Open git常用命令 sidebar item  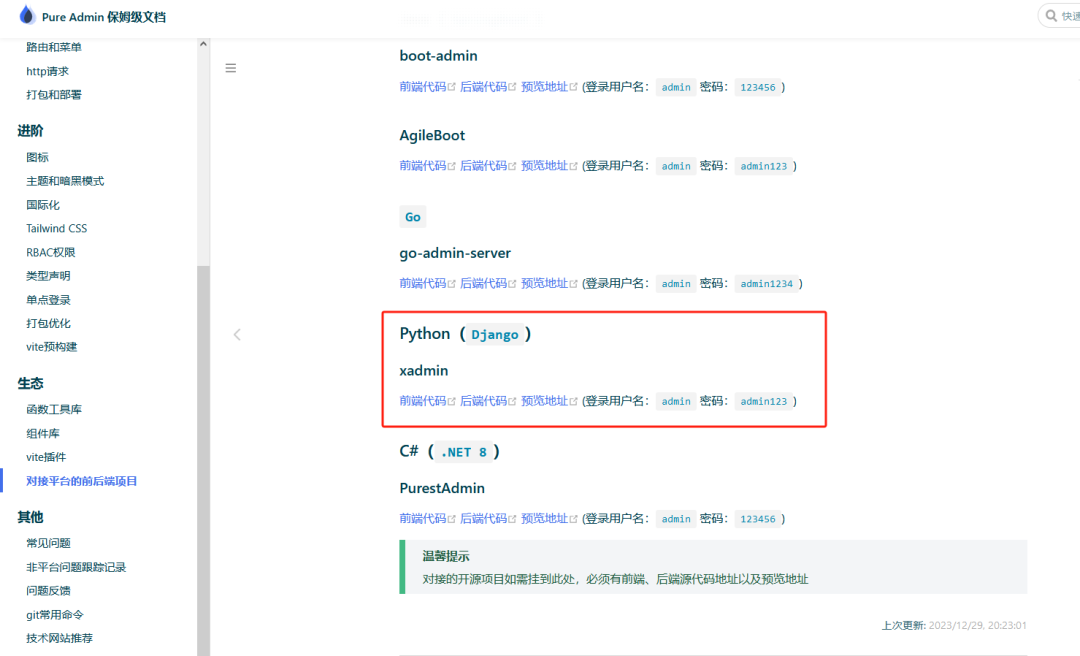tap(54, 615)
